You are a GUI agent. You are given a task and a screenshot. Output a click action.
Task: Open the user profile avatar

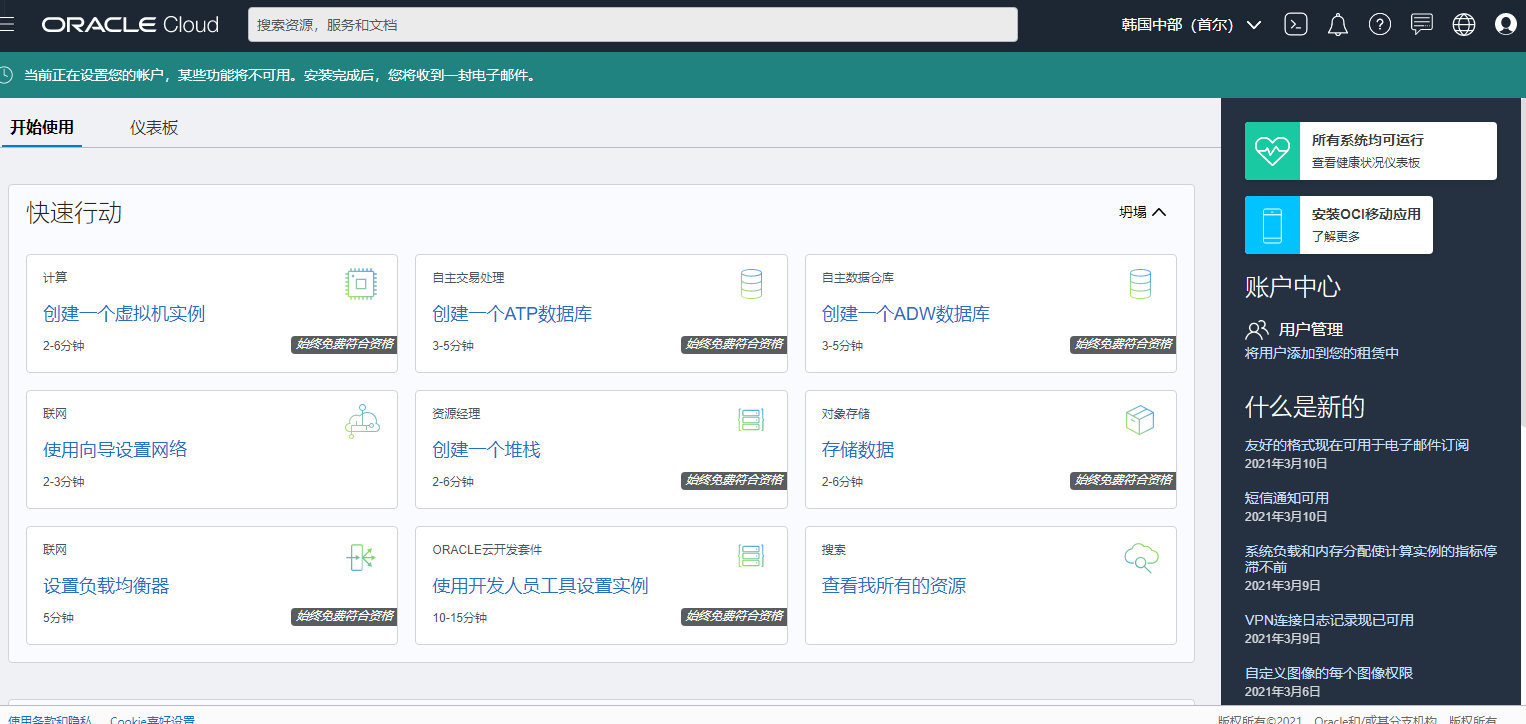coord(1506,25)
